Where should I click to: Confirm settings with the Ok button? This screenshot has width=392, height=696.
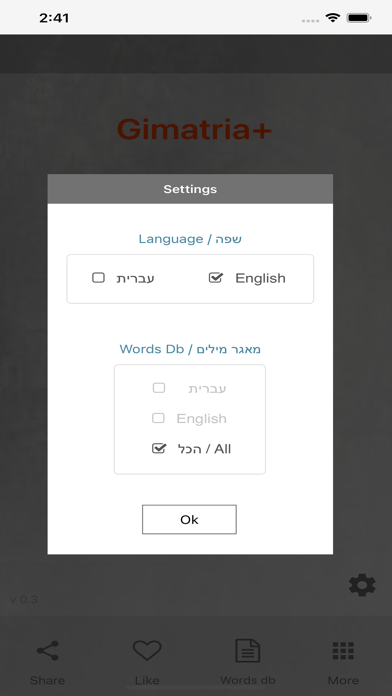coord(189,519)
